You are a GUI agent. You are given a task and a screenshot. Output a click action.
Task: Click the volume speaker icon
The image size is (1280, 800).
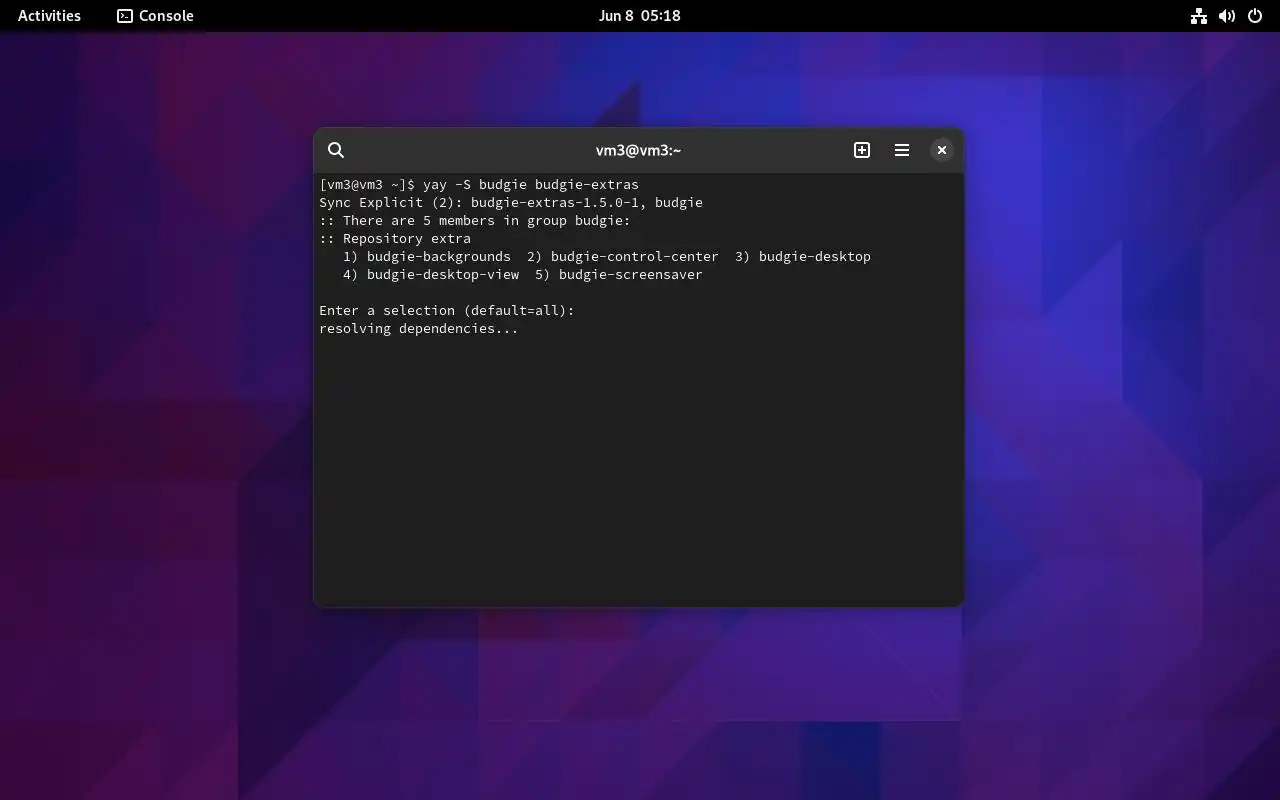[1227, 16]
